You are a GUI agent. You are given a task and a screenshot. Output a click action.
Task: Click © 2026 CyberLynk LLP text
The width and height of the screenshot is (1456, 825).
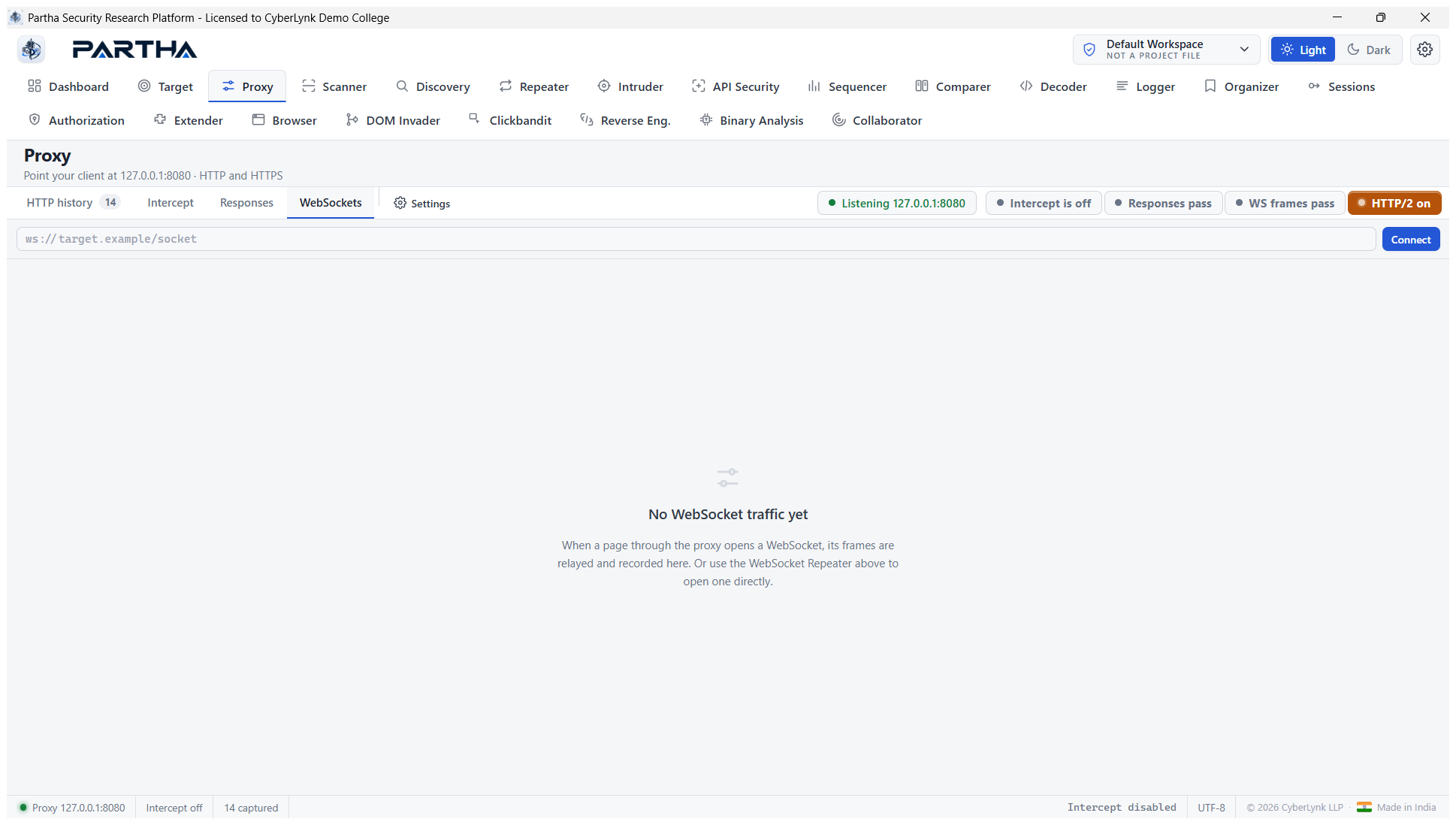pyautogui.click(x=1295, y=808)
